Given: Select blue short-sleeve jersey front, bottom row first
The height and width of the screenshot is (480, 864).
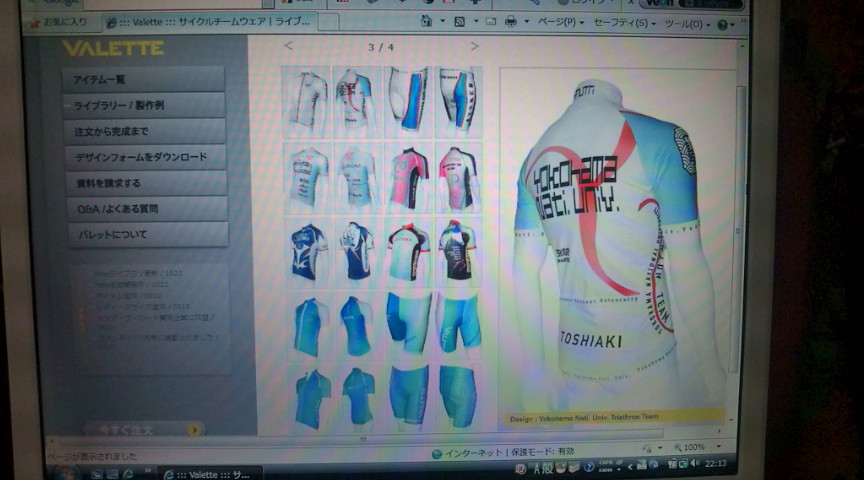Looking at the screenshot, I should (310, 398).
